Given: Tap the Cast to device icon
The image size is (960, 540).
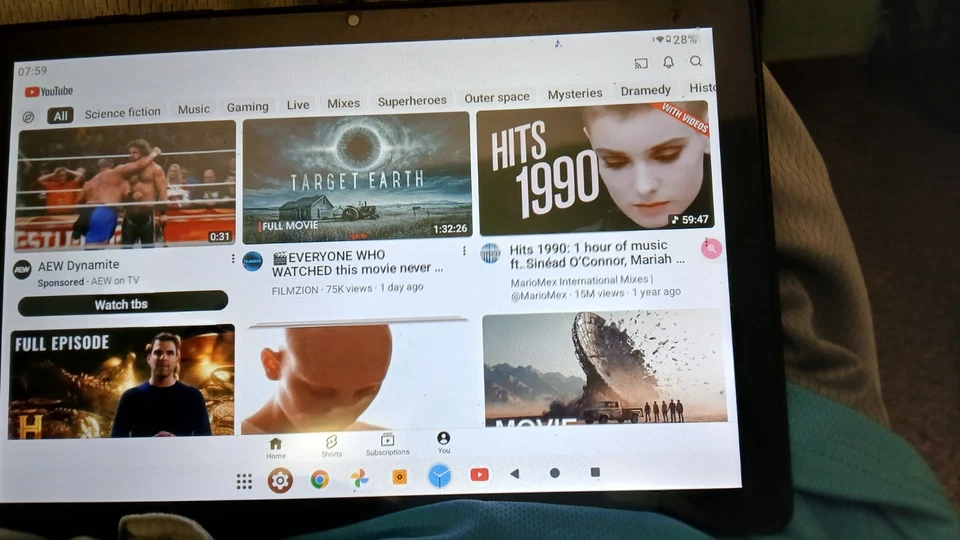Looking at the screenshot, I should [x=641, y=63].
